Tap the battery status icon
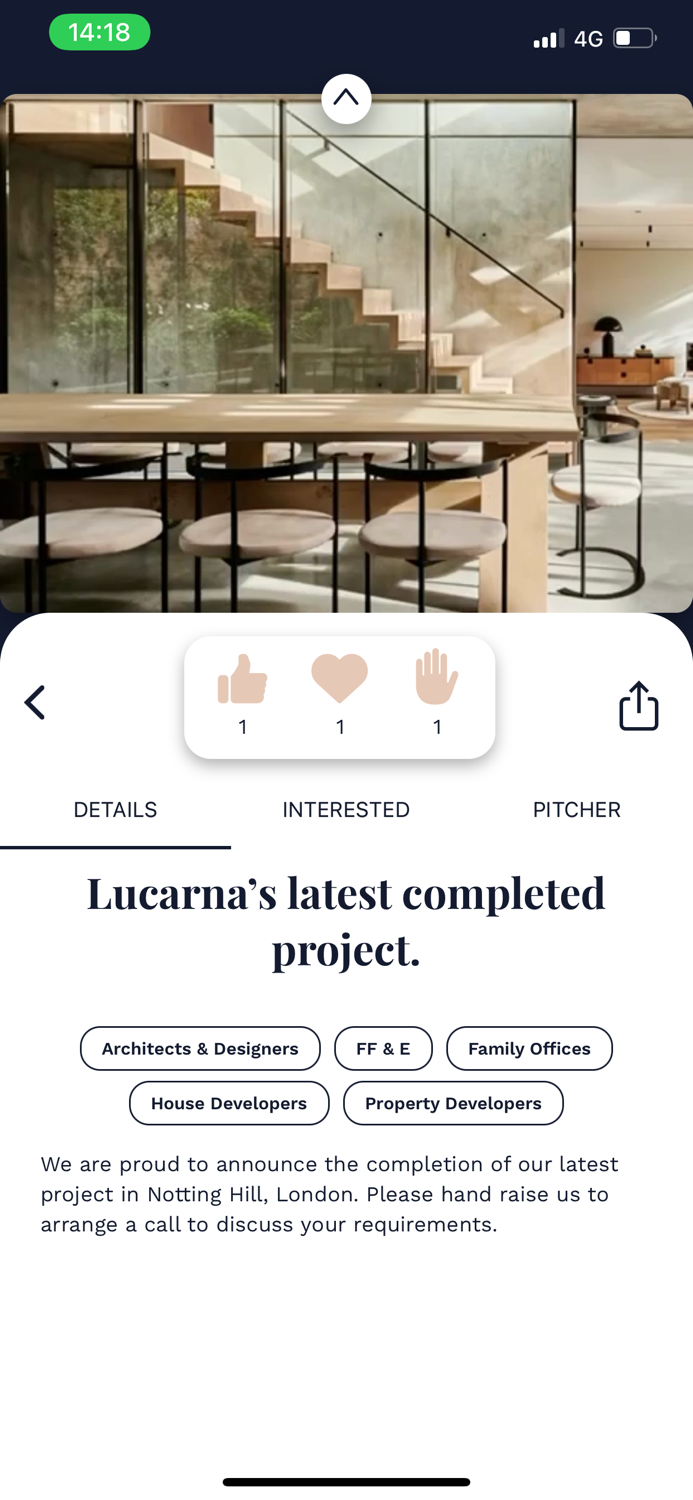The height and width of the screenshot is (1500, 693). (635, 39)
